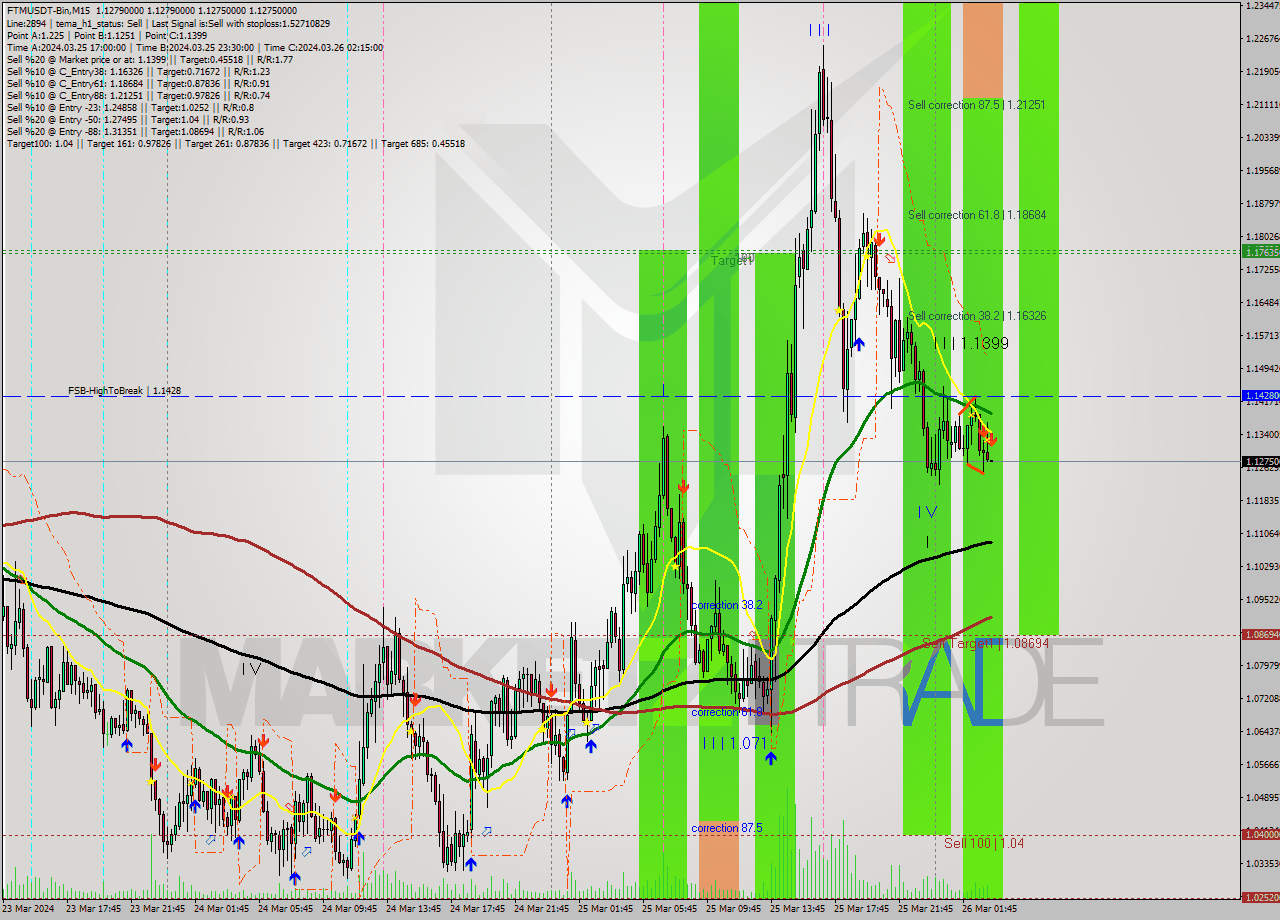
Task: Click the current price tag 1.12750 on axis
Action: click(x=1259, y=462)
